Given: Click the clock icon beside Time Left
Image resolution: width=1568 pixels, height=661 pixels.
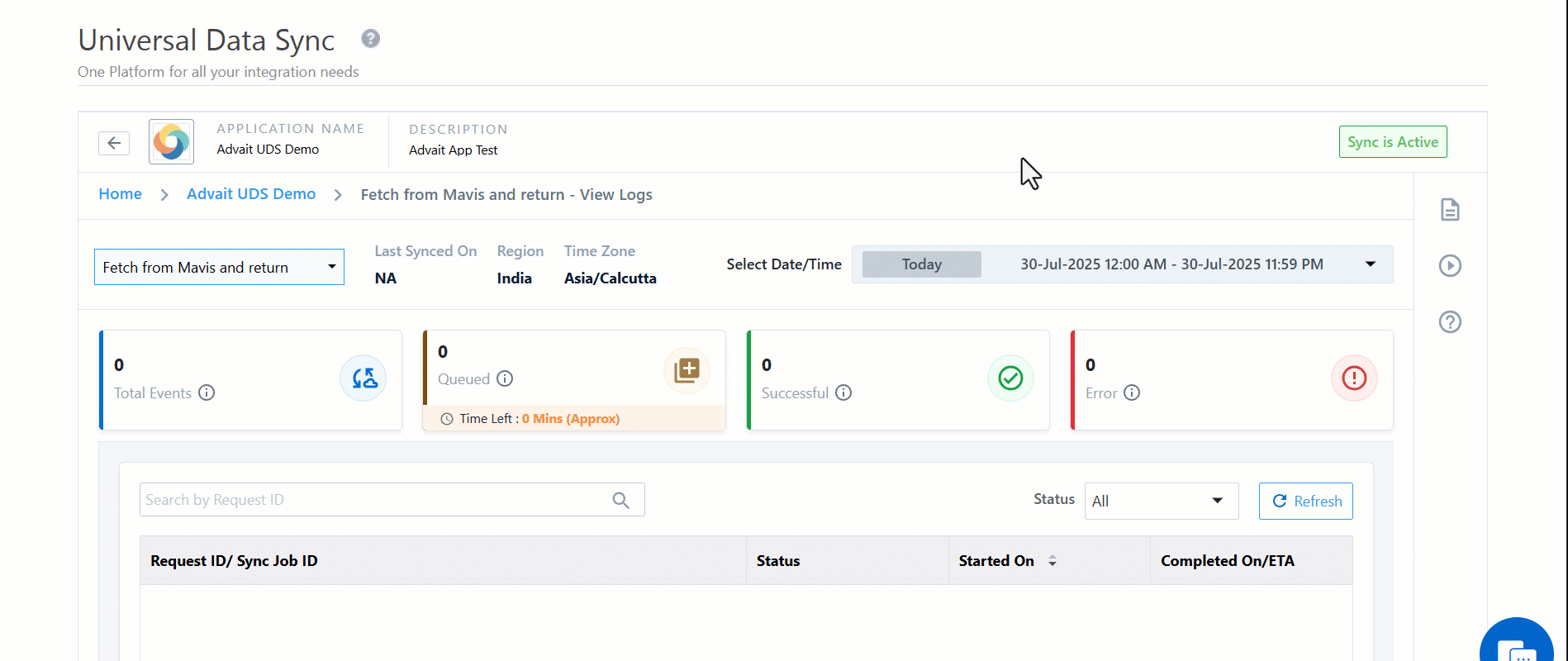Looking at the screenshot, I should [447, 419].
